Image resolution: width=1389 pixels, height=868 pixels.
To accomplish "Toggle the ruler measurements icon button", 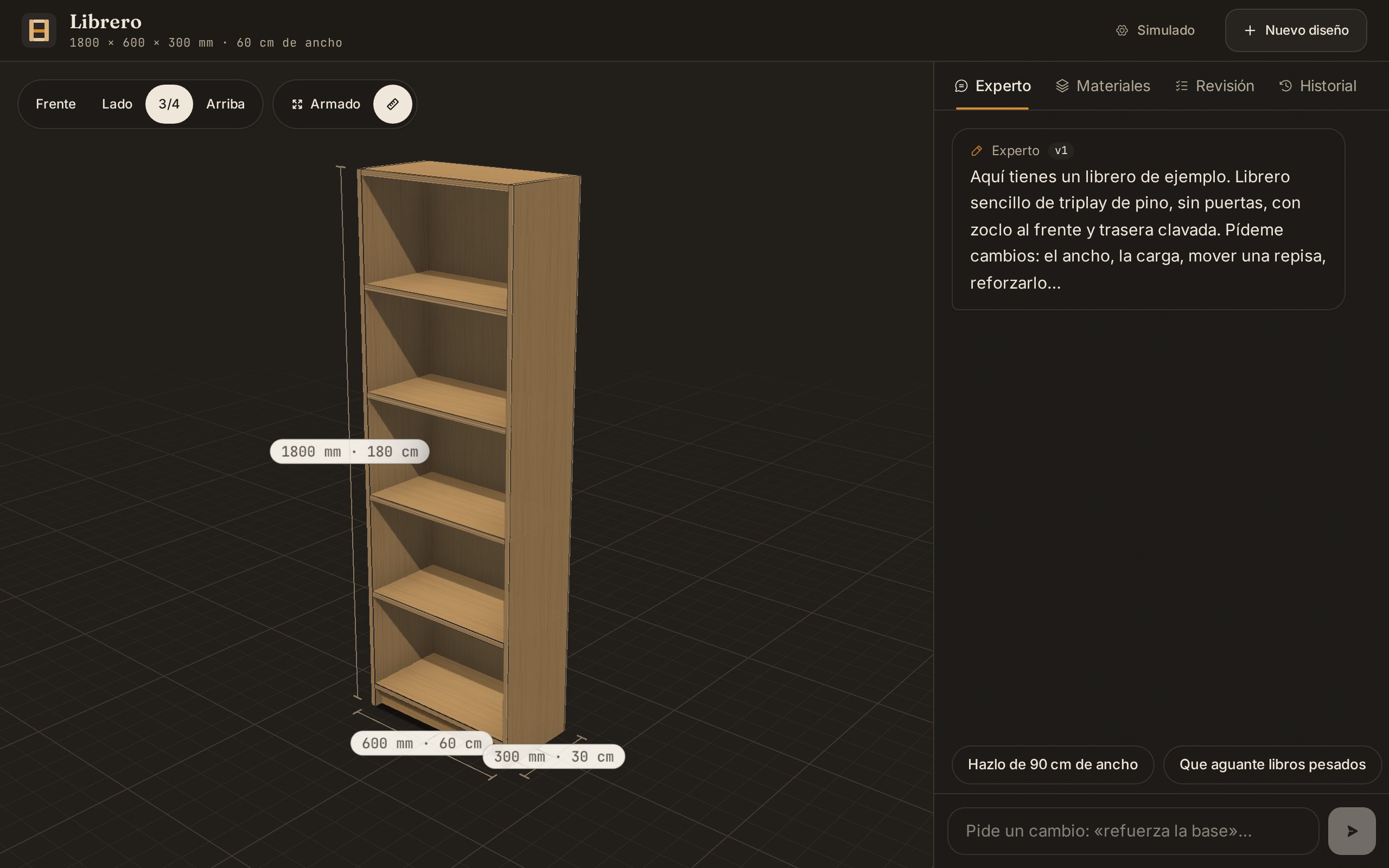I will 393,104.
